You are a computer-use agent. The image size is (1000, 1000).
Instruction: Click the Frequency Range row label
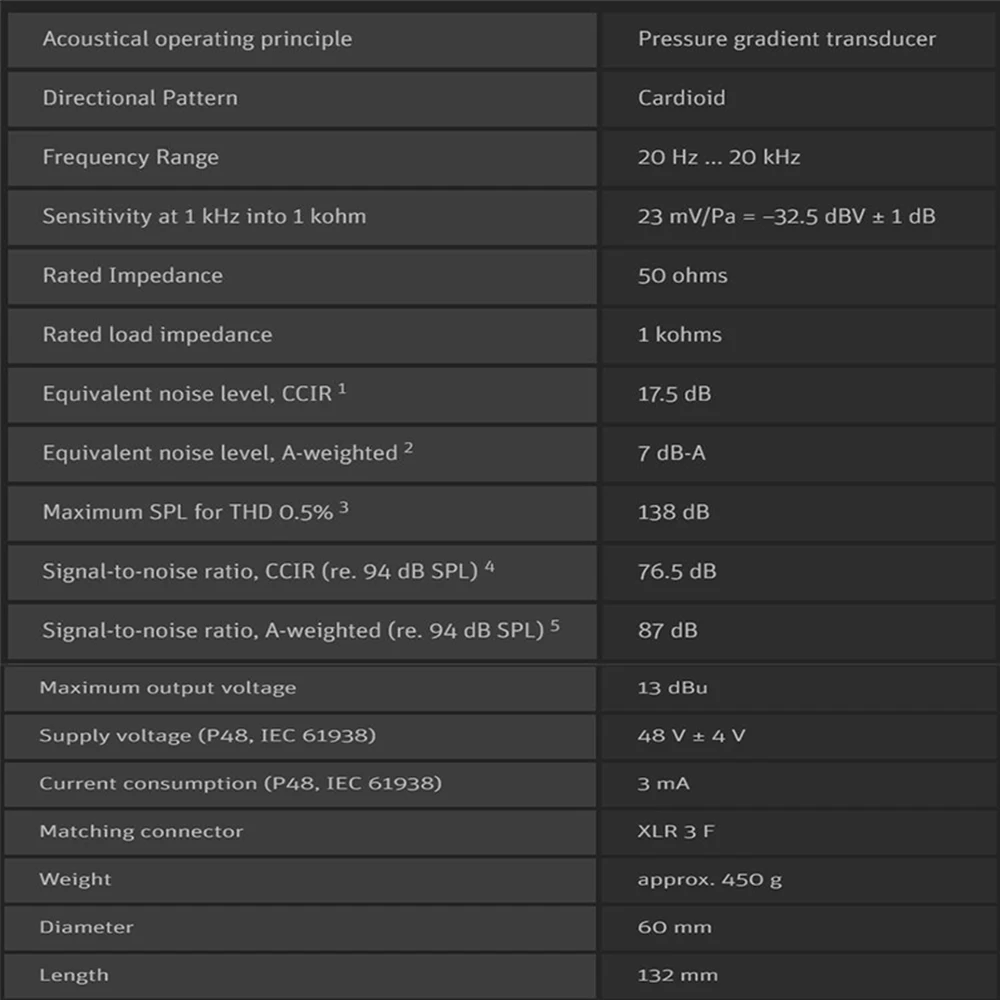130,157
